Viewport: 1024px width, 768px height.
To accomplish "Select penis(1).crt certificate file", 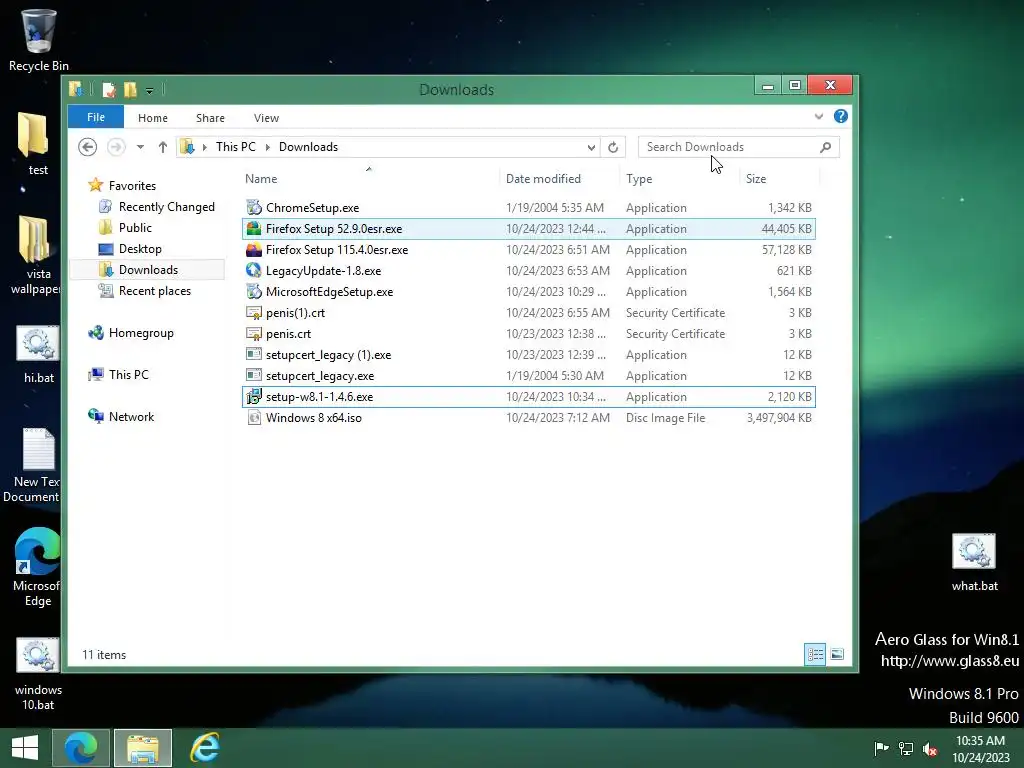I will tap(528, 313).
